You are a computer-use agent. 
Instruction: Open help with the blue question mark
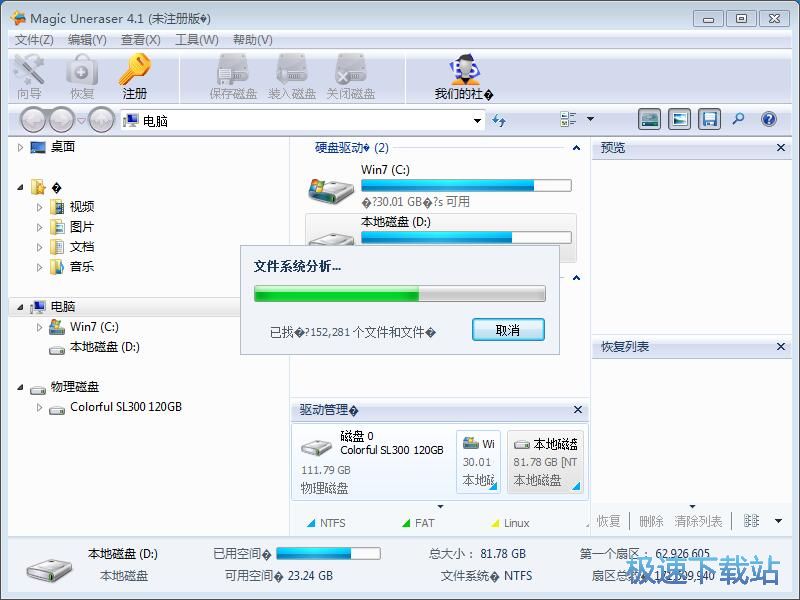[768, 119]
